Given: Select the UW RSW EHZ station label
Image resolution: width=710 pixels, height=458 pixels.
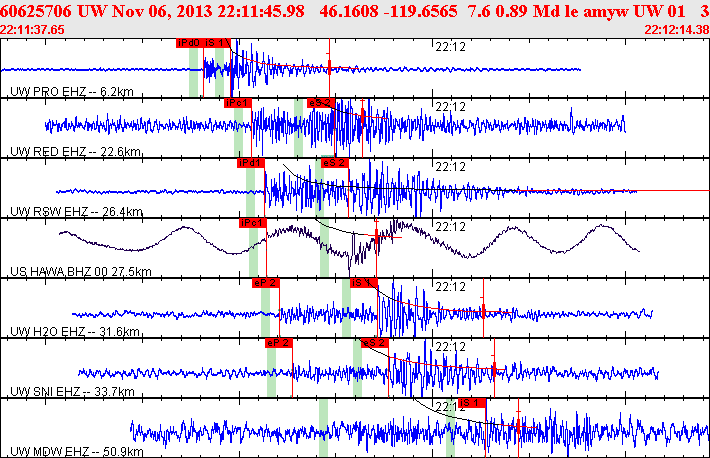Looking at the screenshot, I should coord(76,212).
